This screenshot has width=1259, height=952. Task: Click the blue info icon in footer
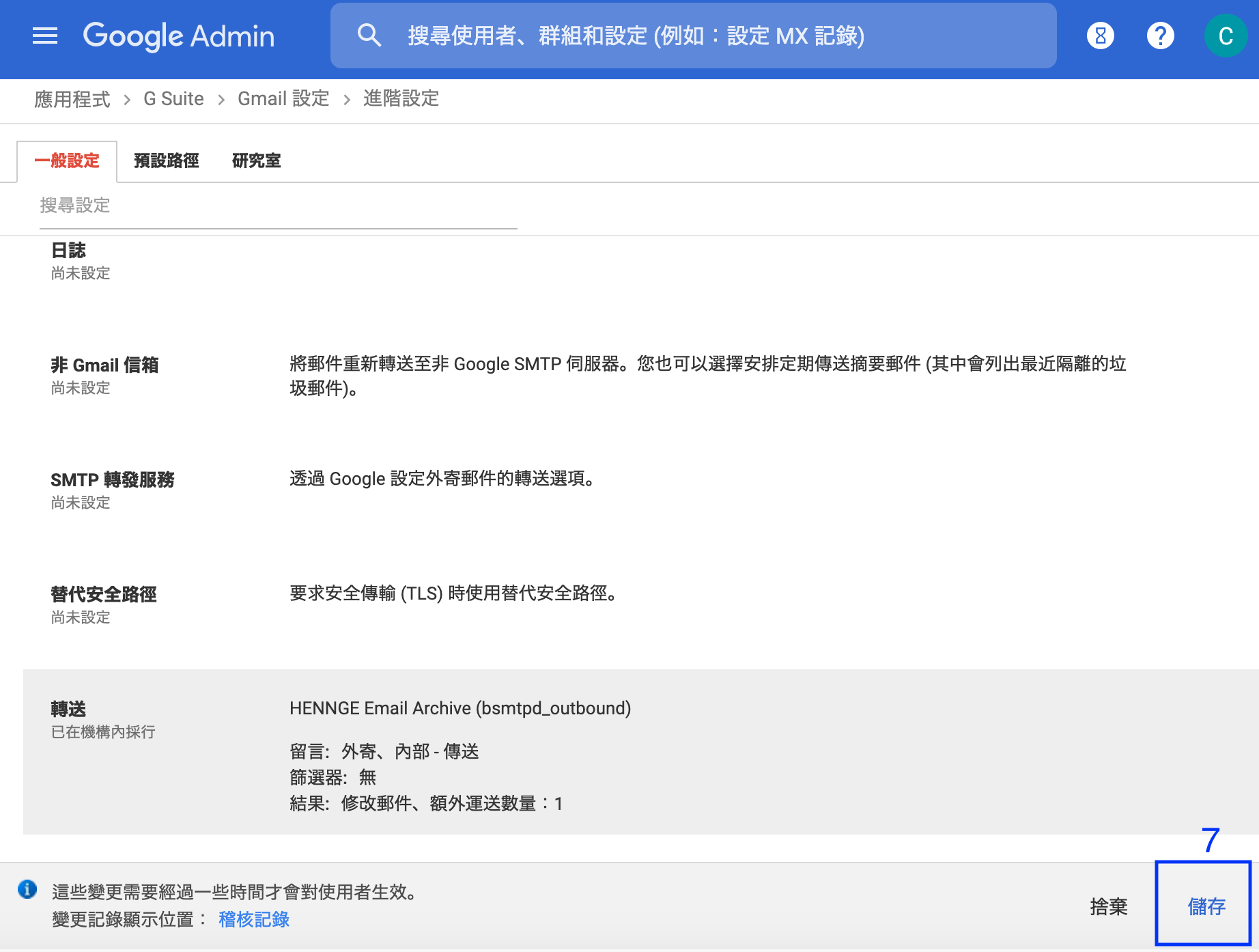tap(27, 889)
